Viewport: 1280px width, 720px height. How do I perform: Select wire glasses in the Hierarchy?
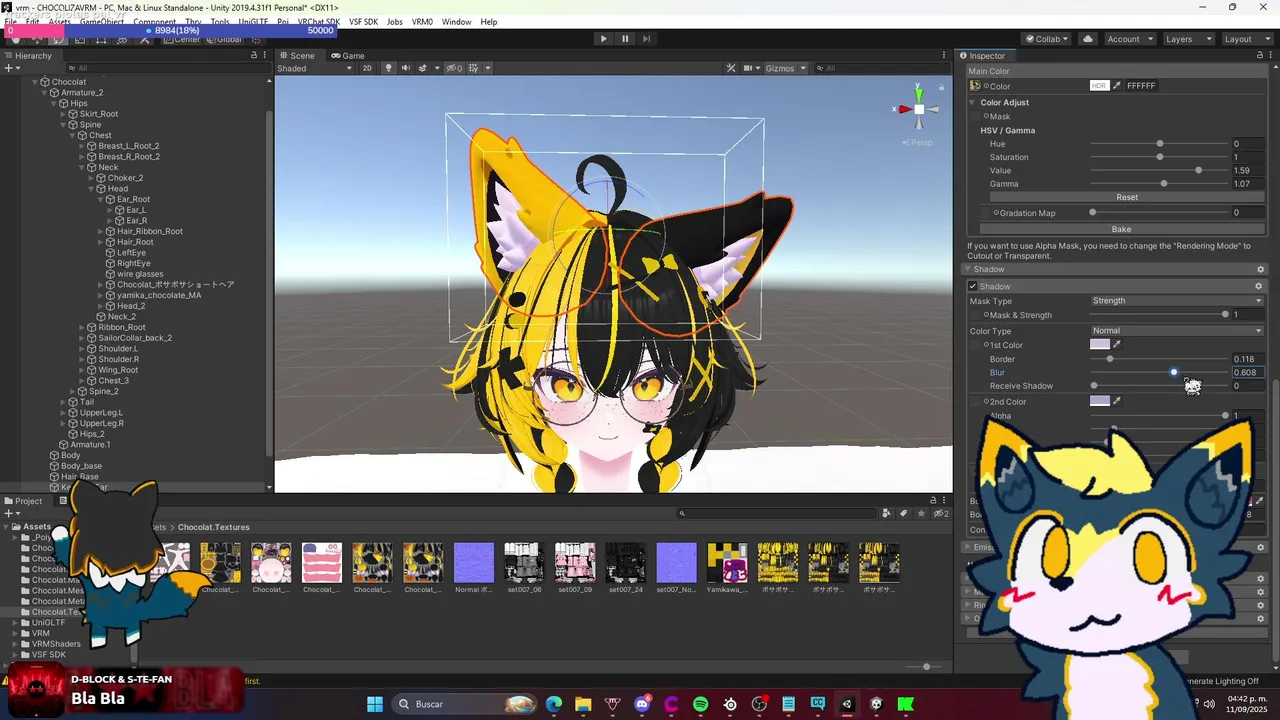(x=140, y=274)
